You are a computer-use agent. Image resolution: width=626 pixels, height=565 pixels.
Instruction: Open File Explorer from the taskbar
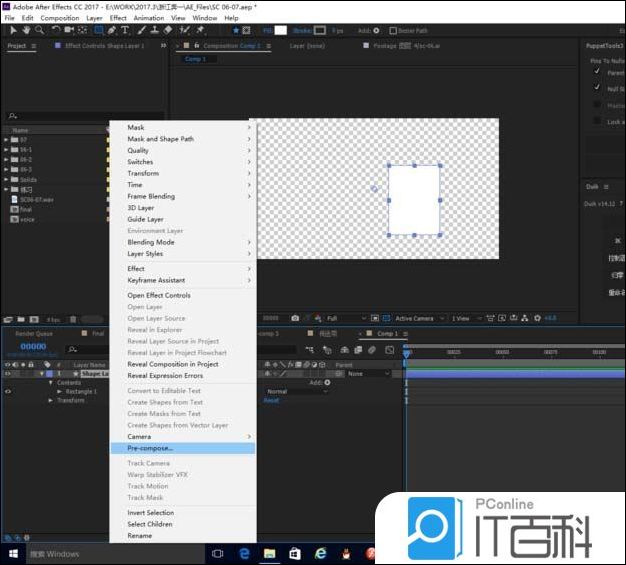(x=269, y=553)
